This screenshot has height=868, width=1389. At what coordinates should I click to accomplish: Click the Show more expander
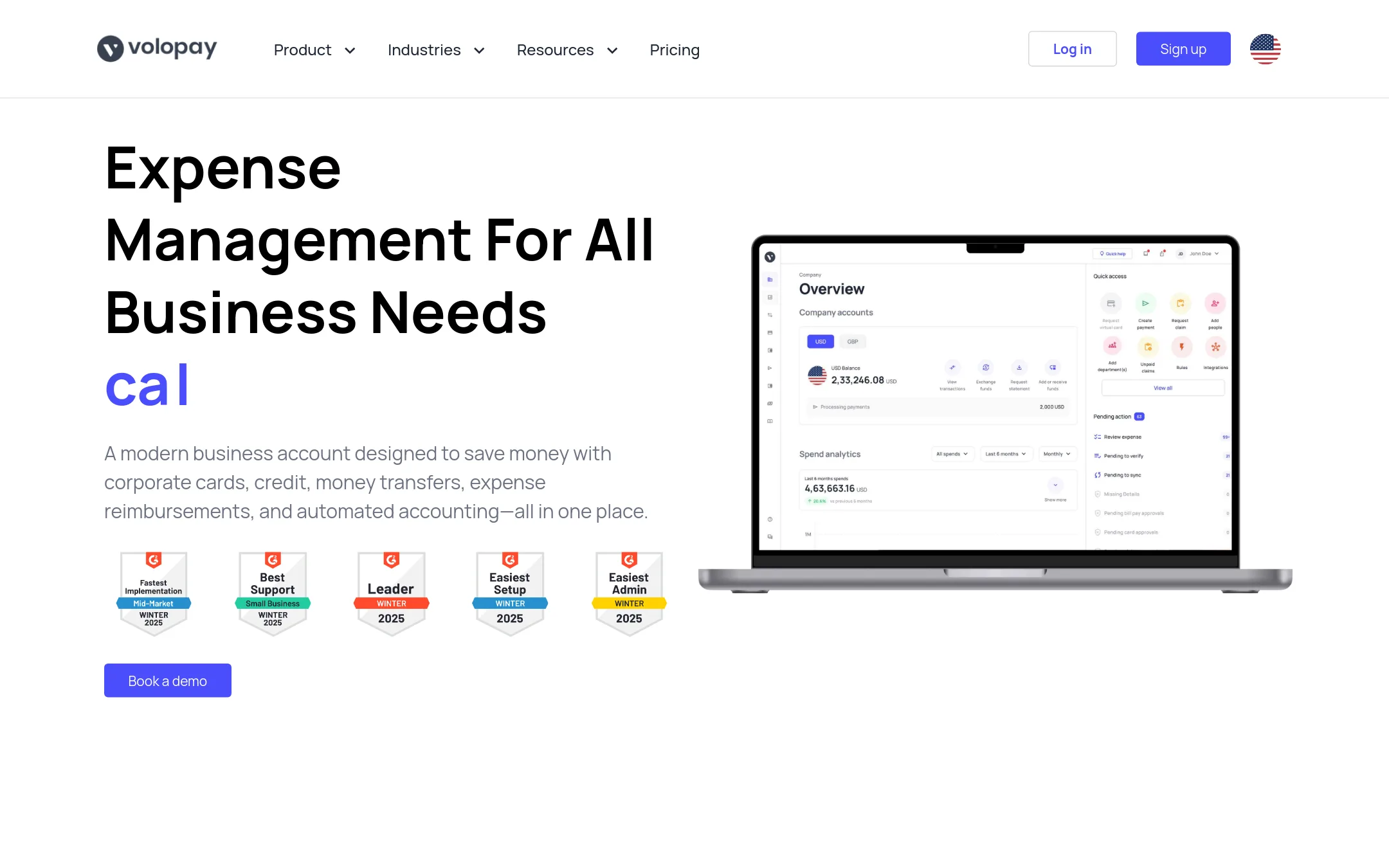click(1055, 490)
